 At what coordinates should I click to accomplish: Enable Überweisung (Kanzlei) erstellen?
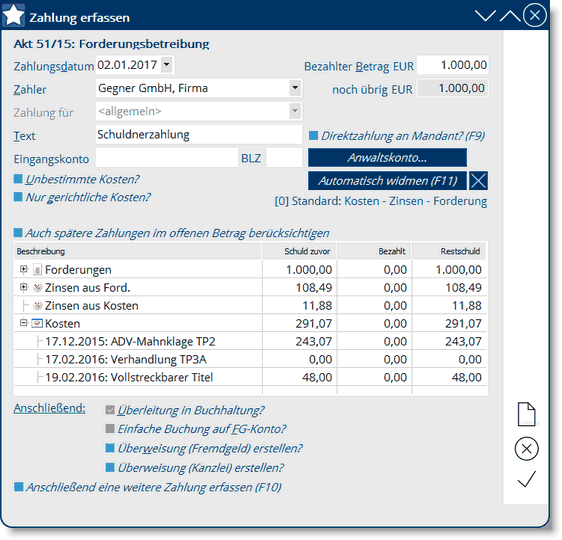(110, 467)
